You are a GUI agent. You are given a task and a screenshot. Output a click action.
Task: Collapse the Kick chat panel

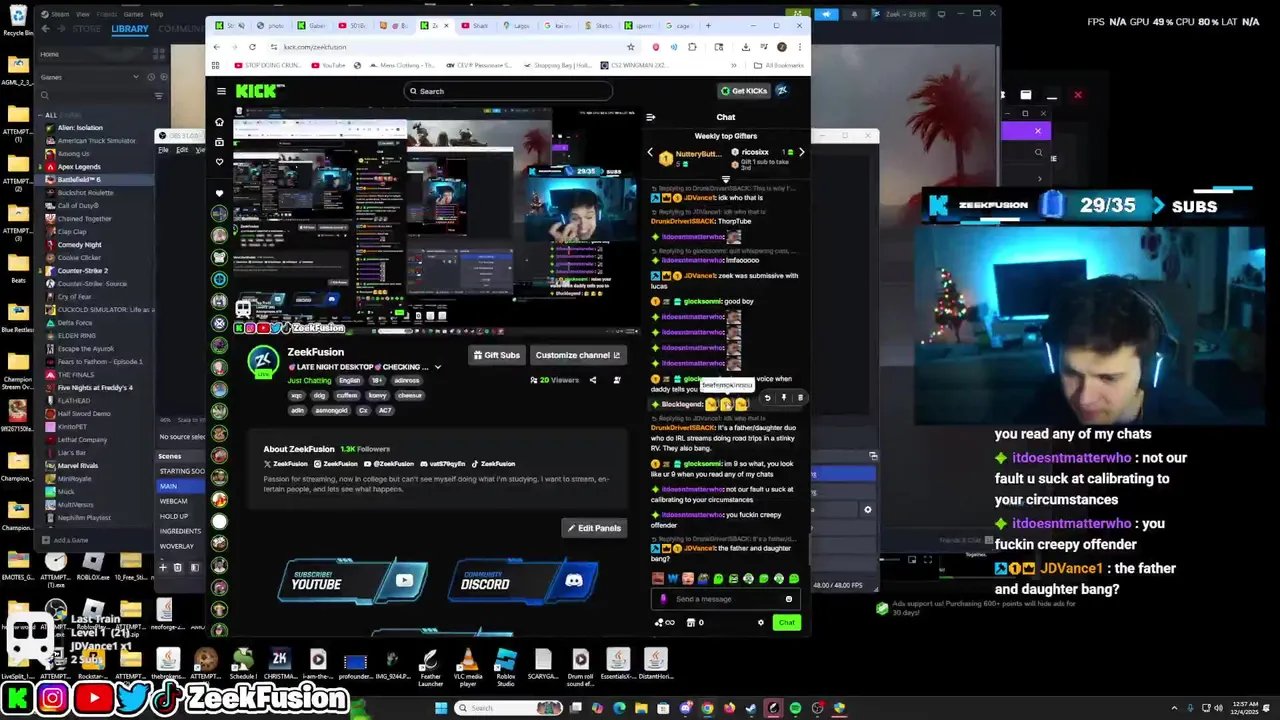(x=651, y=117)
